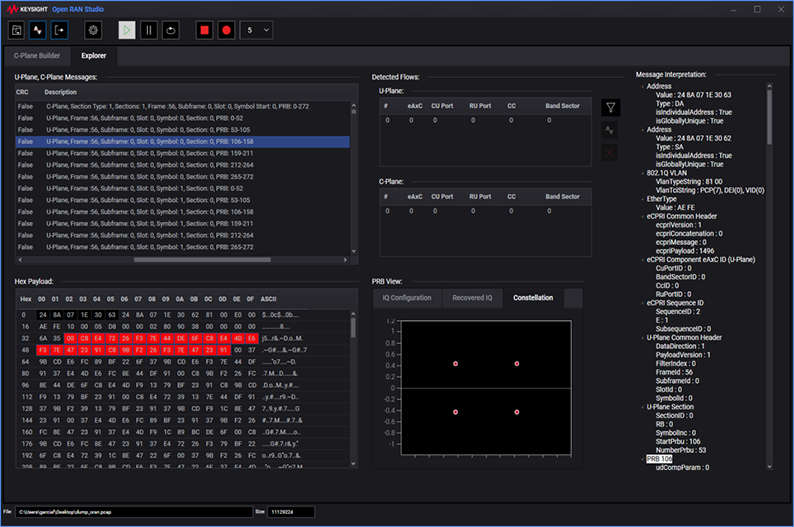Click the loop replay icon
The width and height of the screenshot is (794, 527).
click(x=171, y=30)
